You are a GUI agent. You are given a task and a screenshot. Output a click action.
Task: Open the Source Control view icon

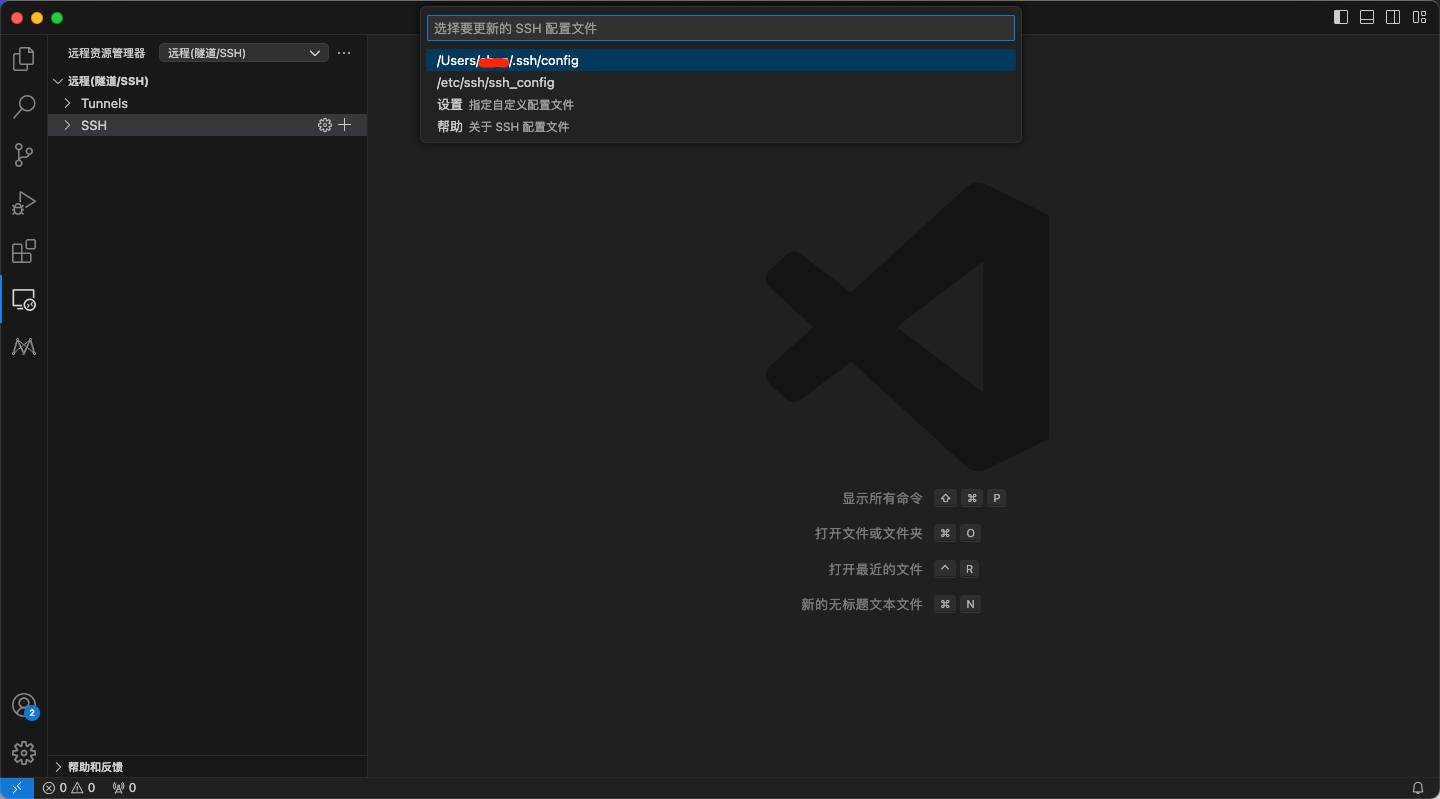pos(24,155)
